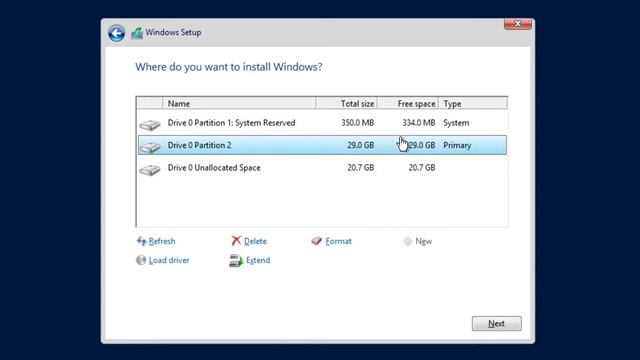The height and width of the screenshot is (360, 640).
Task: Sort by the Name column header
Action: (x=239, y=103)
